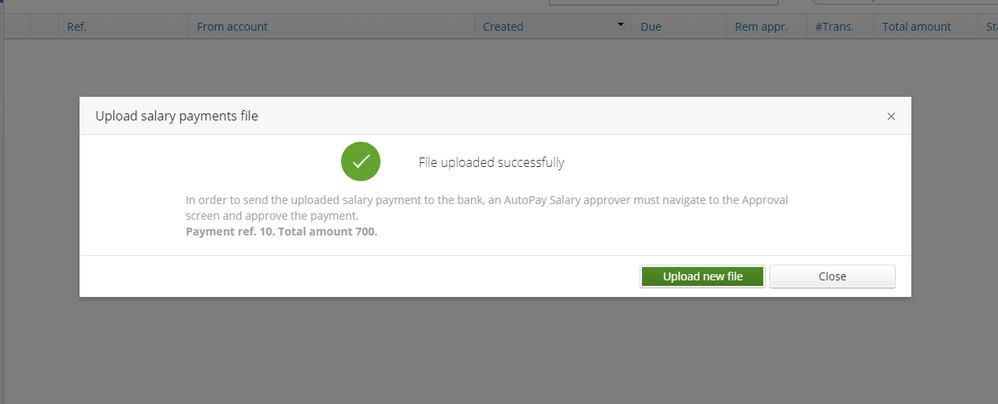The width and height of the screenshot is (998, 404).
Task: Click the File uploaded successfully message
Action: 491,162
